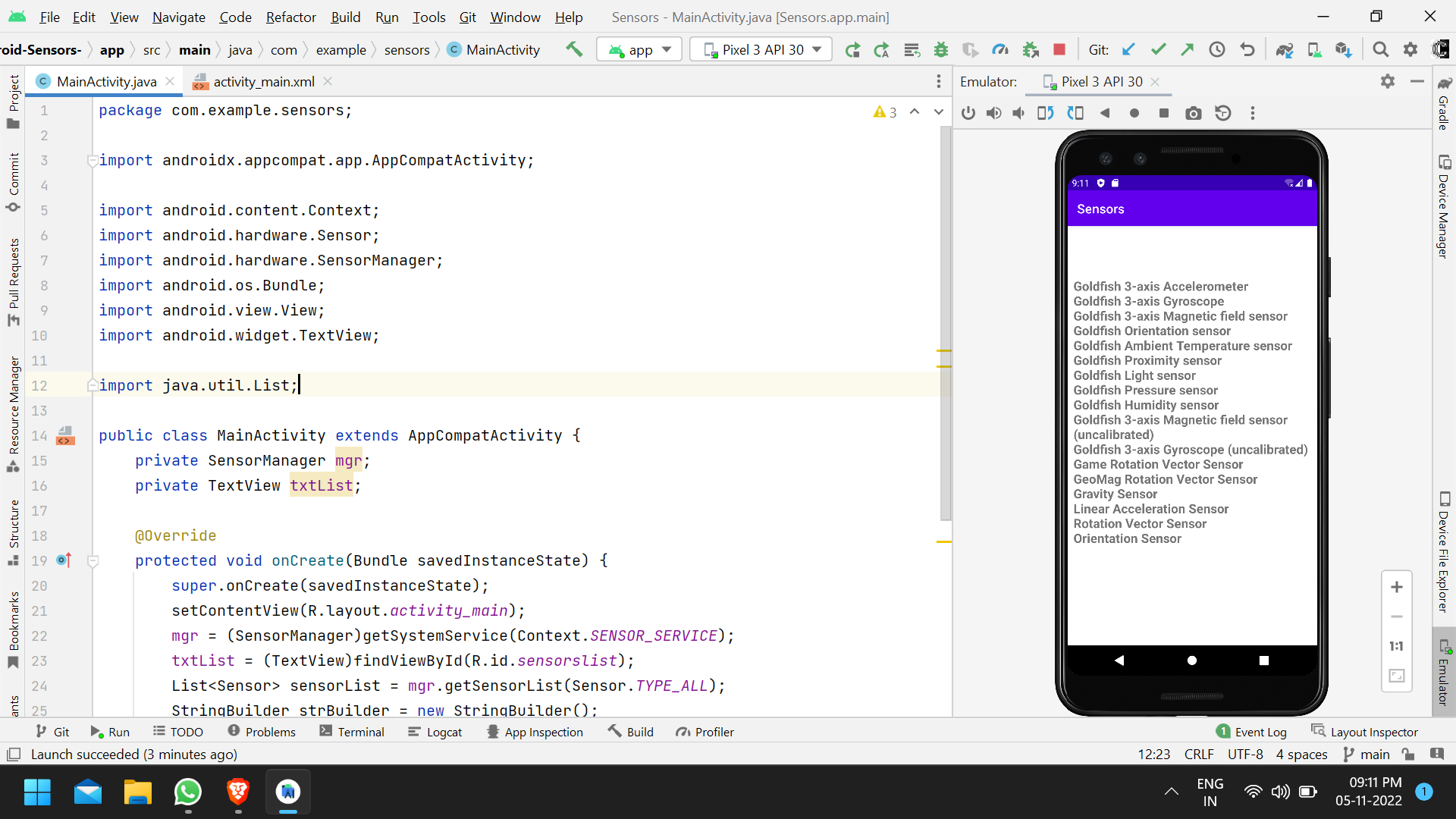Take emulator screenshot with camera icon

[1193, 113]
